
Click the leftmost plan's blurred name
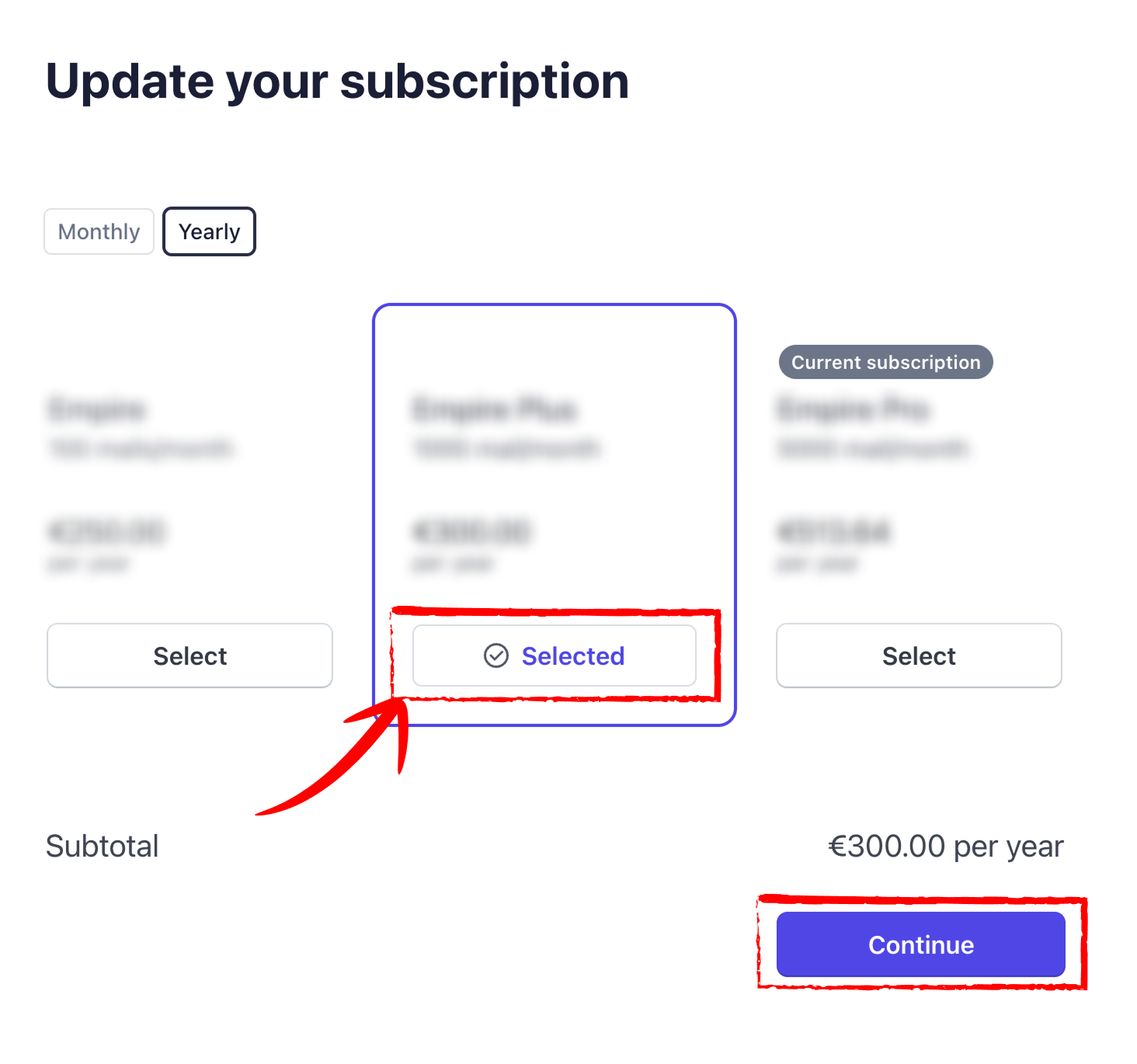point(97,409)
